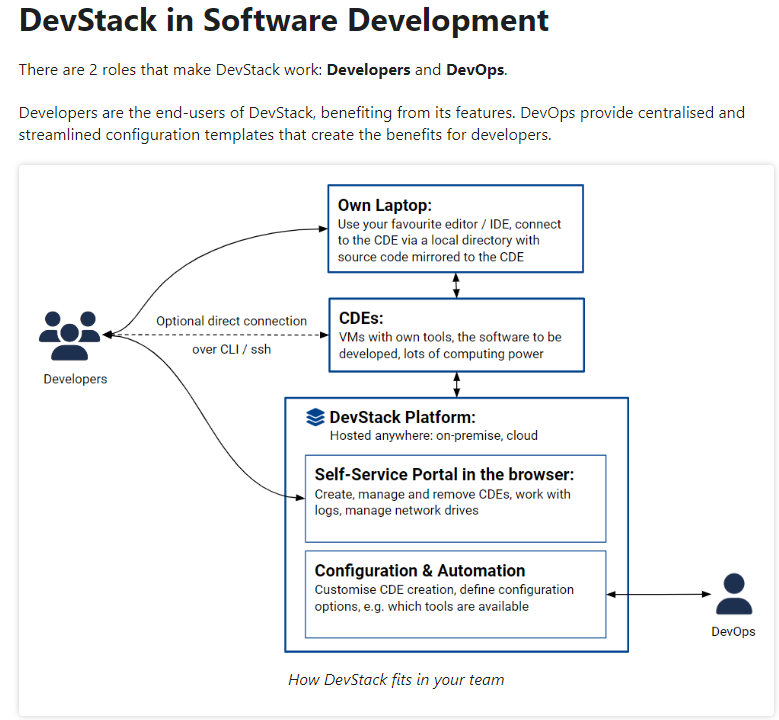Click the bold 'Developers' word in intro sentence
779x720 pixels.
[x=369, y=70]
